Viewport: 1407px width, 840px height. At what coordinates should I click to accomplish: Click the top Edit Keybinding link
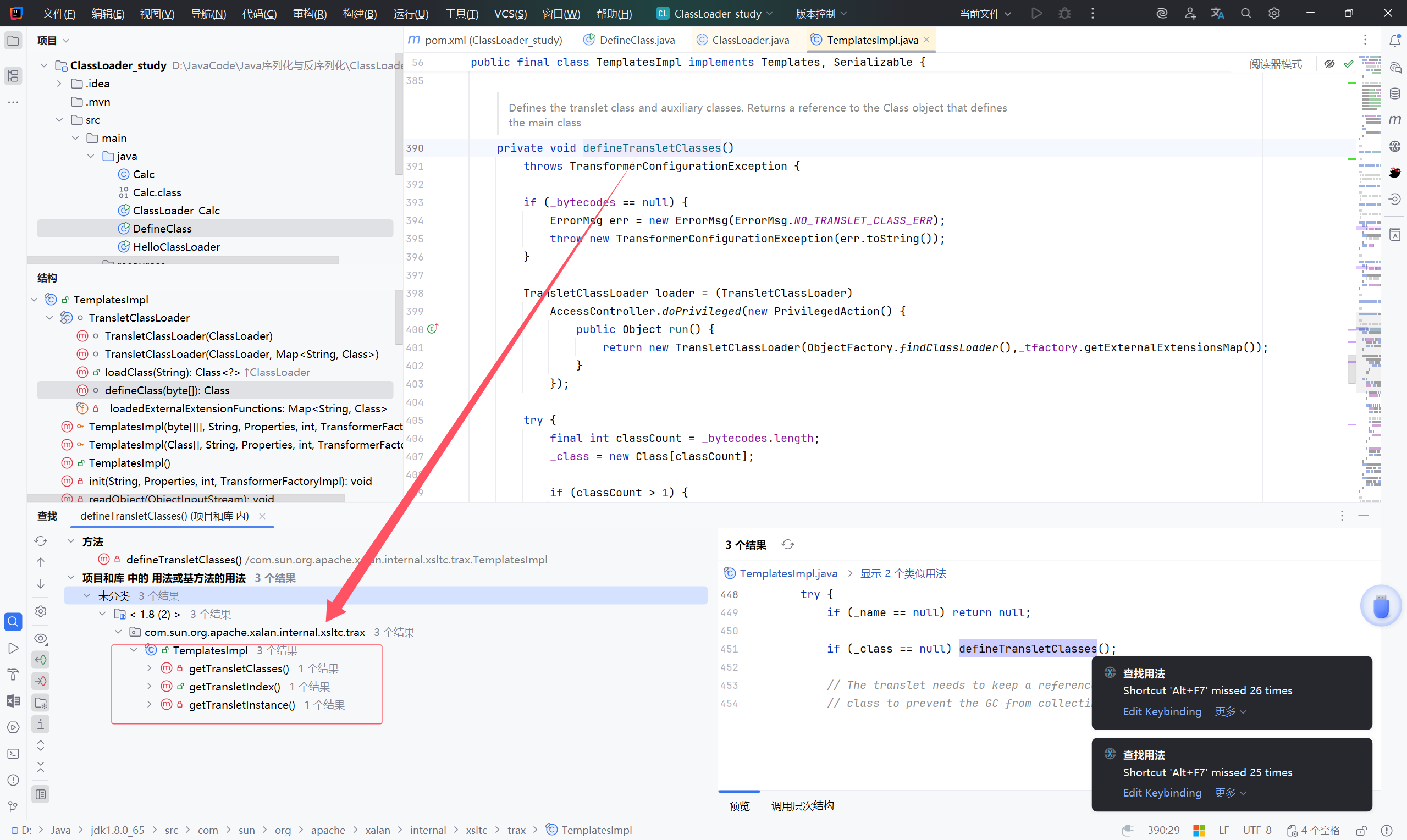[x=1162, y=711]
